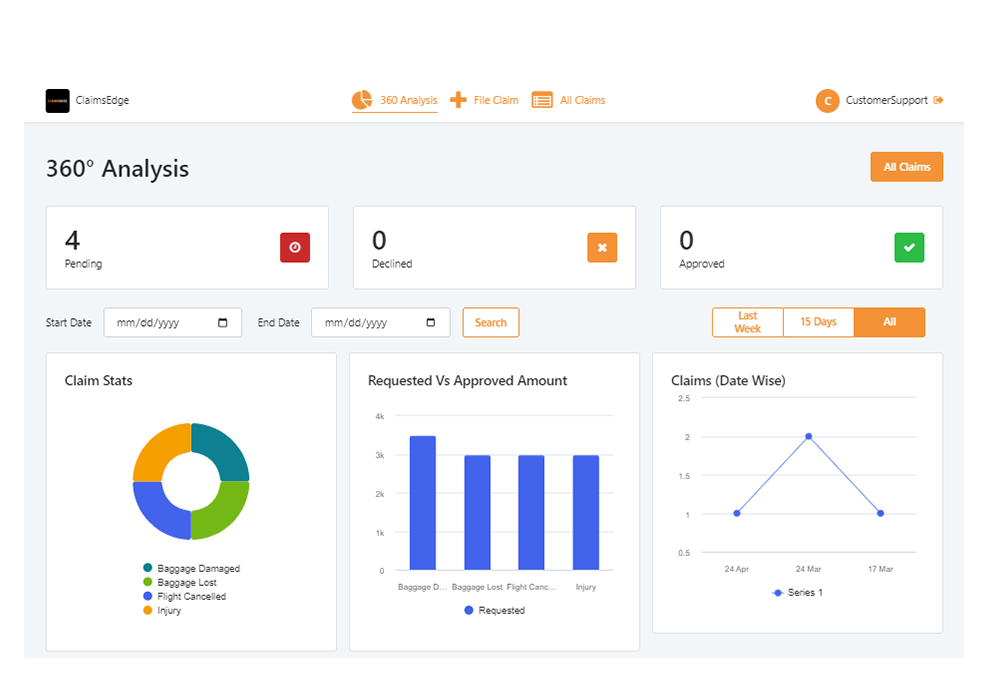
Task: Click the All Claims list icon
Action: point(542,100)
